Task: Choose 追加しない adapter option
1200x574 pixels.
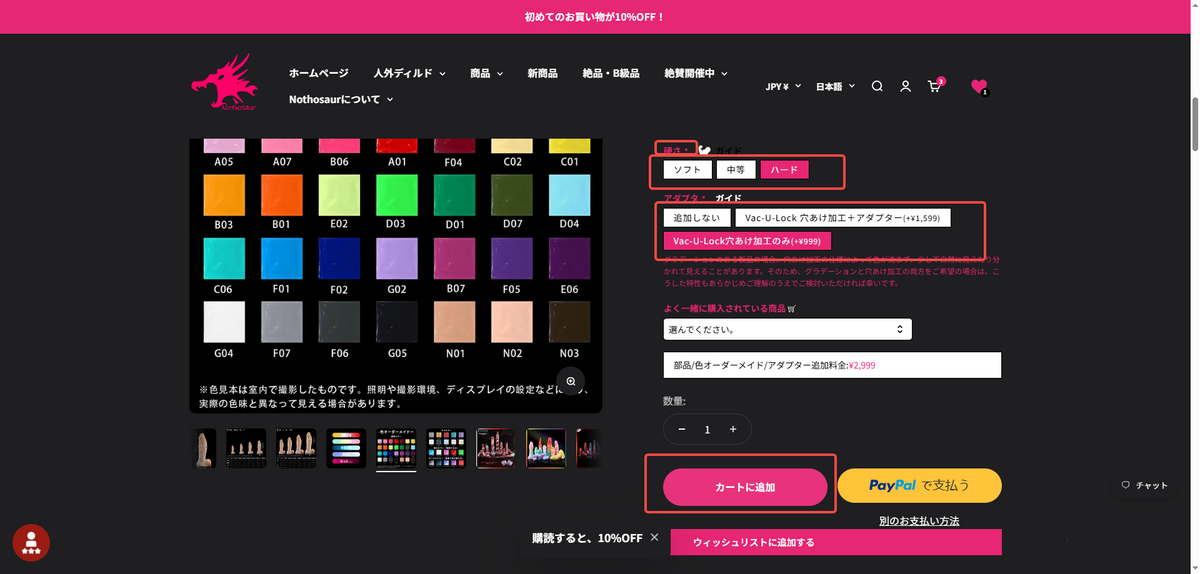Action: tap(696, 217)
